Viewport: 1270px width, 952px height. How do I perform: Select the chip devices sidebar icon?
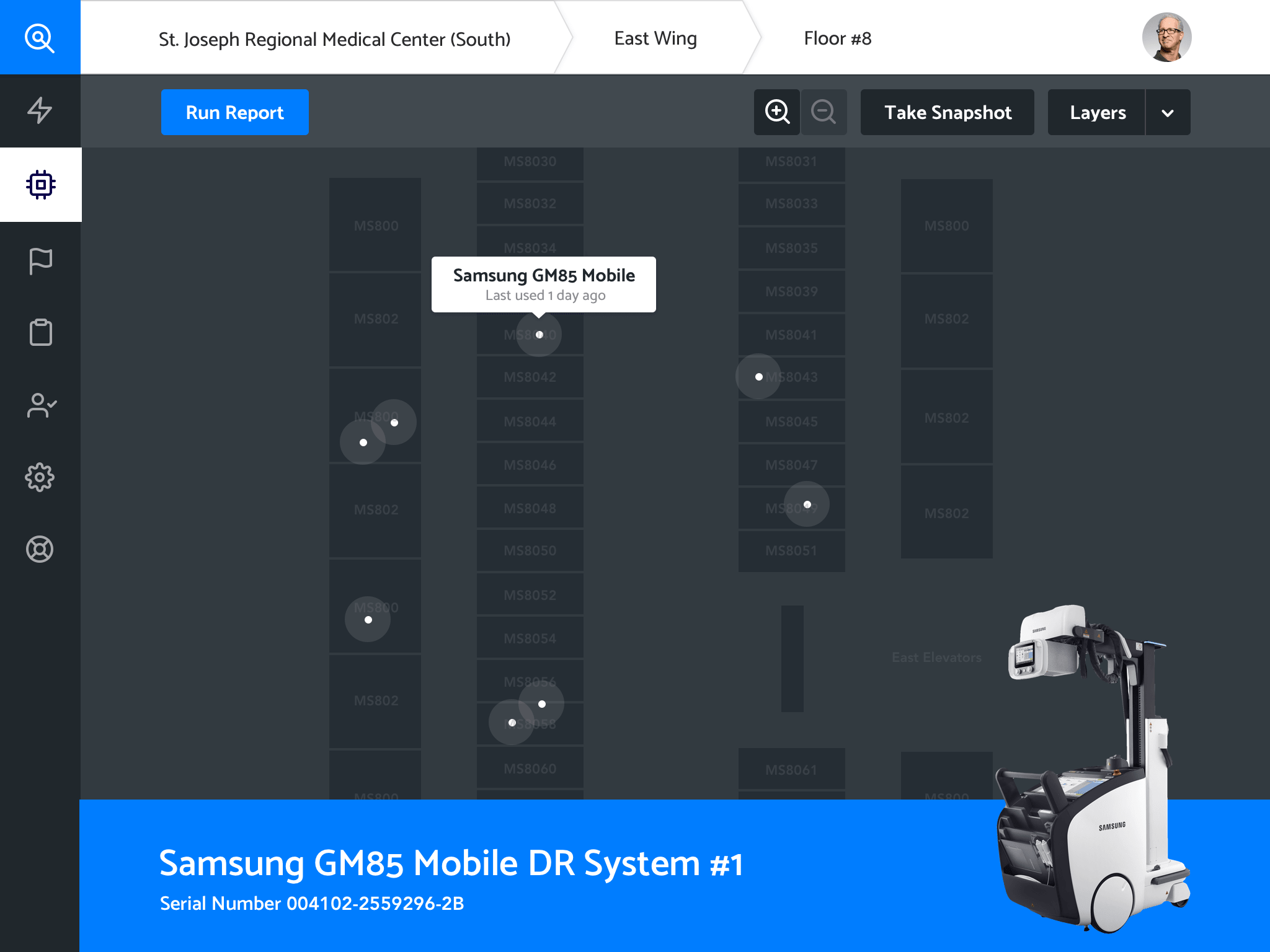click(41, 185)
